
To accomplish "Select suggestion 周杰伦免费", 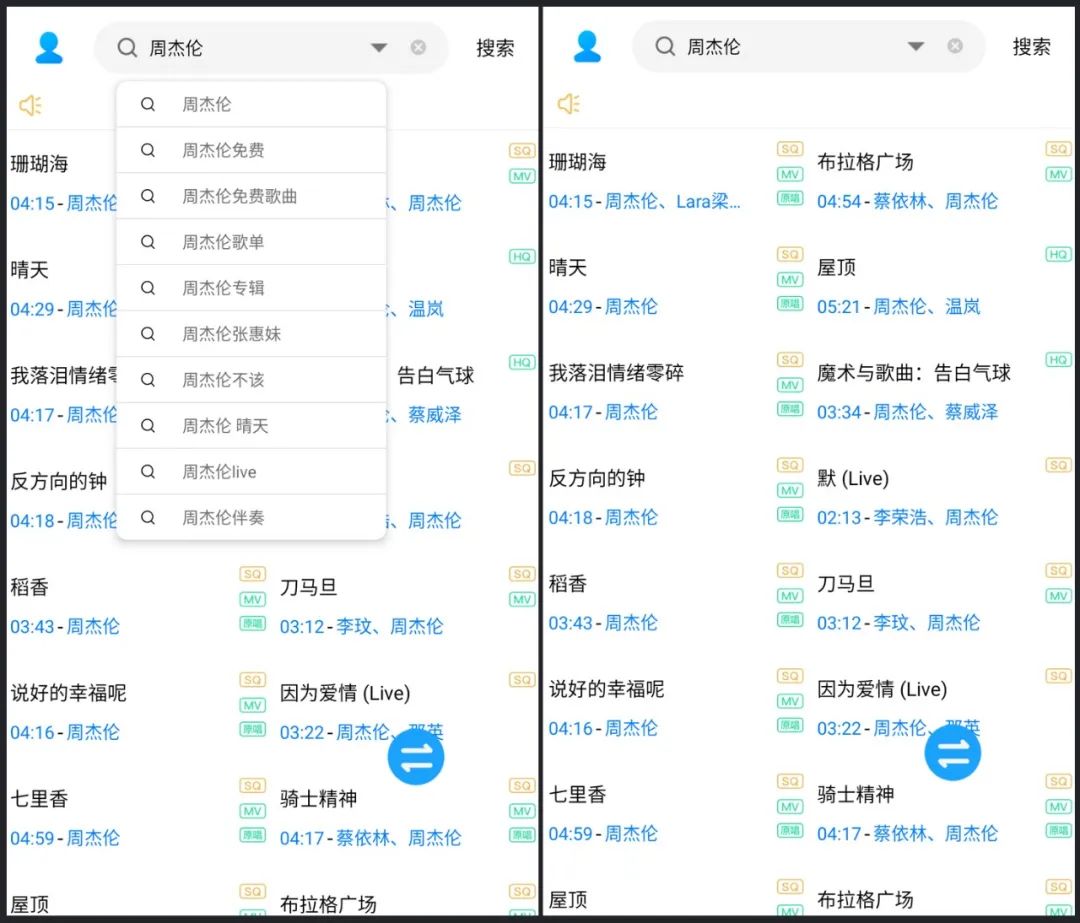I will pos(251,150).
